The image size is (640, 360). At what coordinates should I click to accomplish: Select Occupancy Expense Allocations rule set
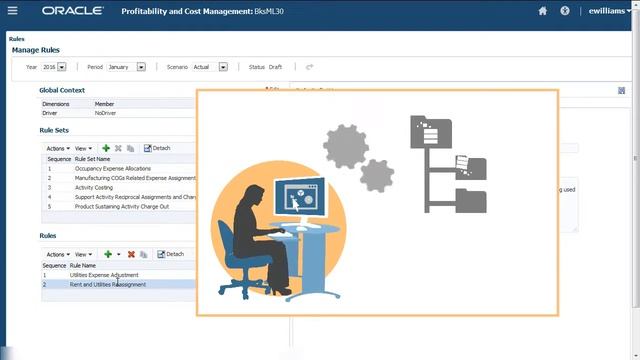pyautogui.click(x=118, y=169)
